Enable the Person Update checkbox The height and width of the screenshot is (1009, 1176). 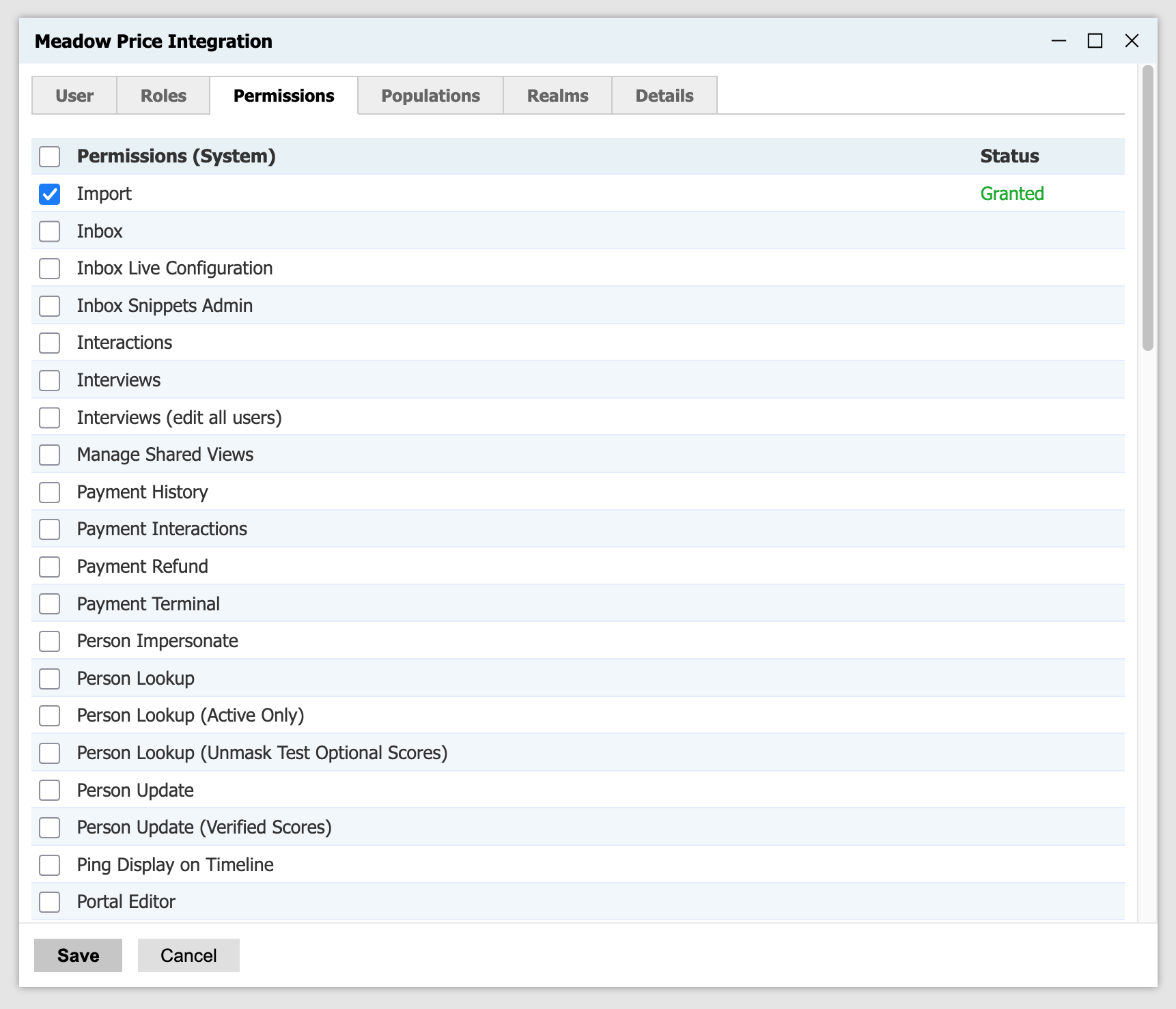click(x=49, y=791)
